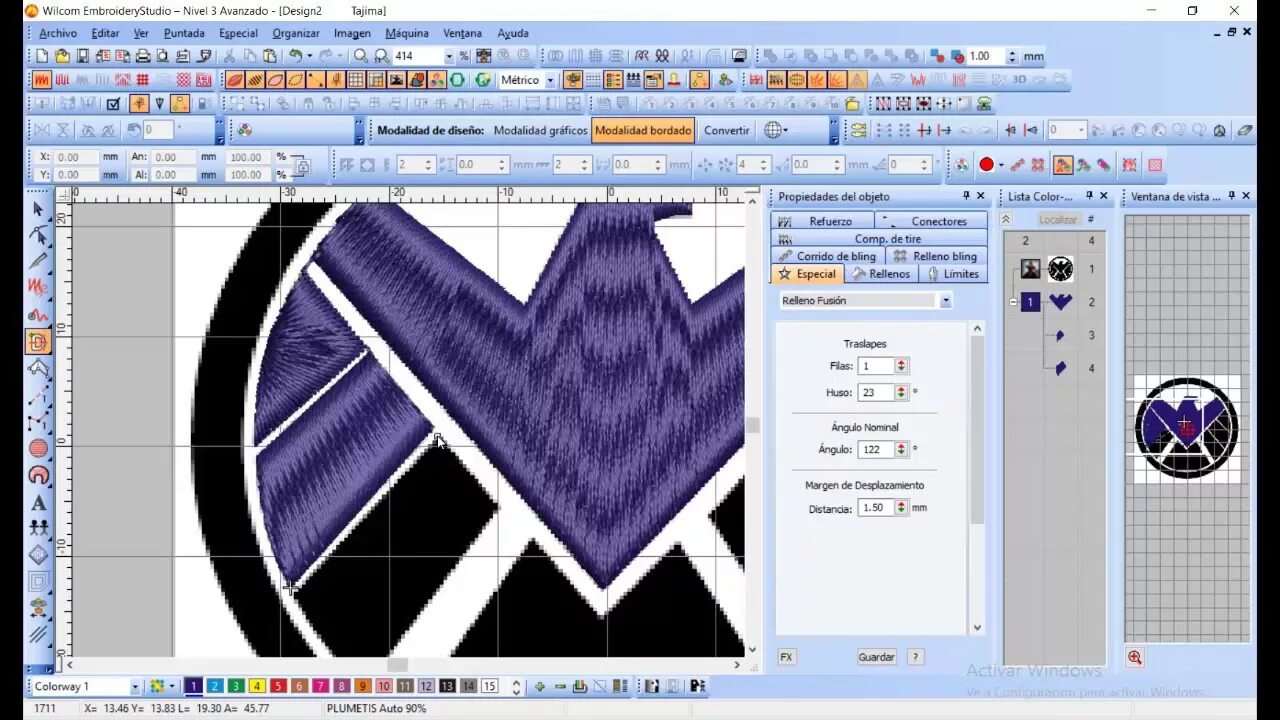Click the Distancia 1.50 input field
Image resolution: width=1280 pixels, height=720 pixels.
(876, 508)
